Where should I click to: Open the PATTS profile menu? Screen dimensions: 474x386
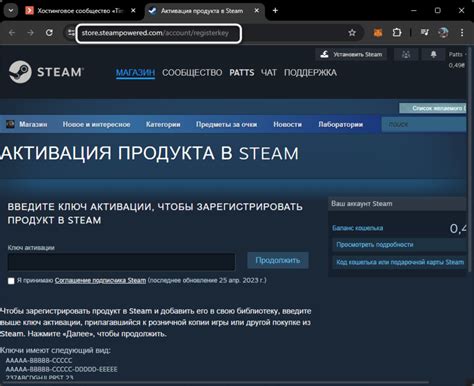(242, 73)
